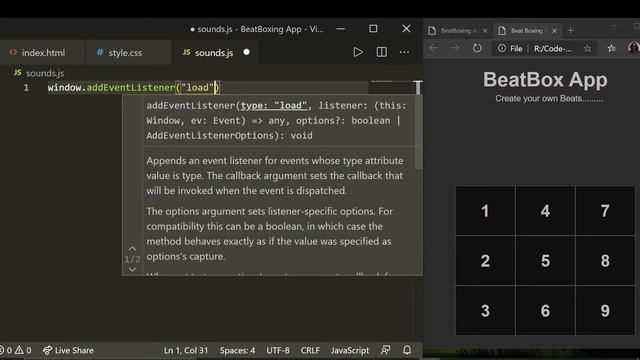The image size is (640, 360).
Task: Change the line ending via CRLF
Action: point(310,350)
